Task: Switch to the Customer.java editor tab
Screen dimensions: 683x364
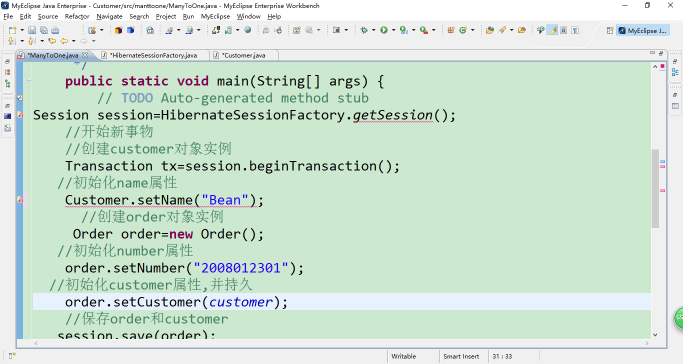Action: (x=243, y=55)
